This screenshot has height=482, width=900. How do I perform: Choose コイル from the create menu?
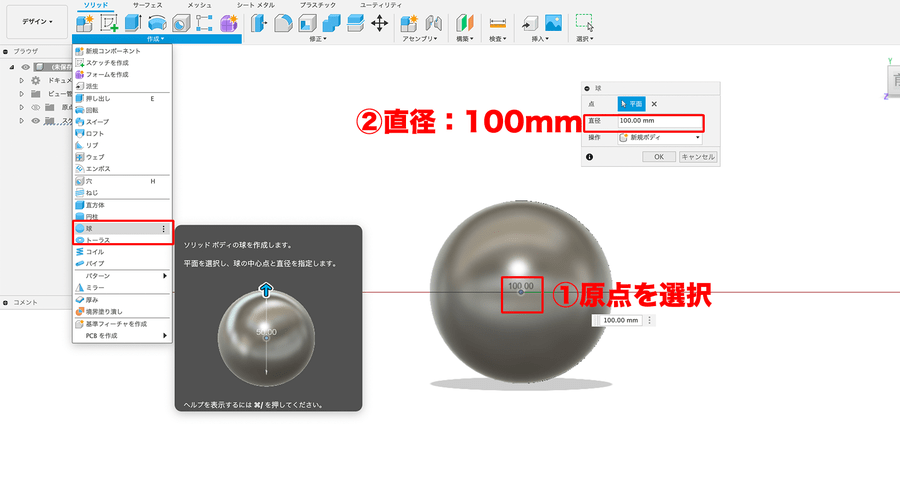click(x=122, y=252)
